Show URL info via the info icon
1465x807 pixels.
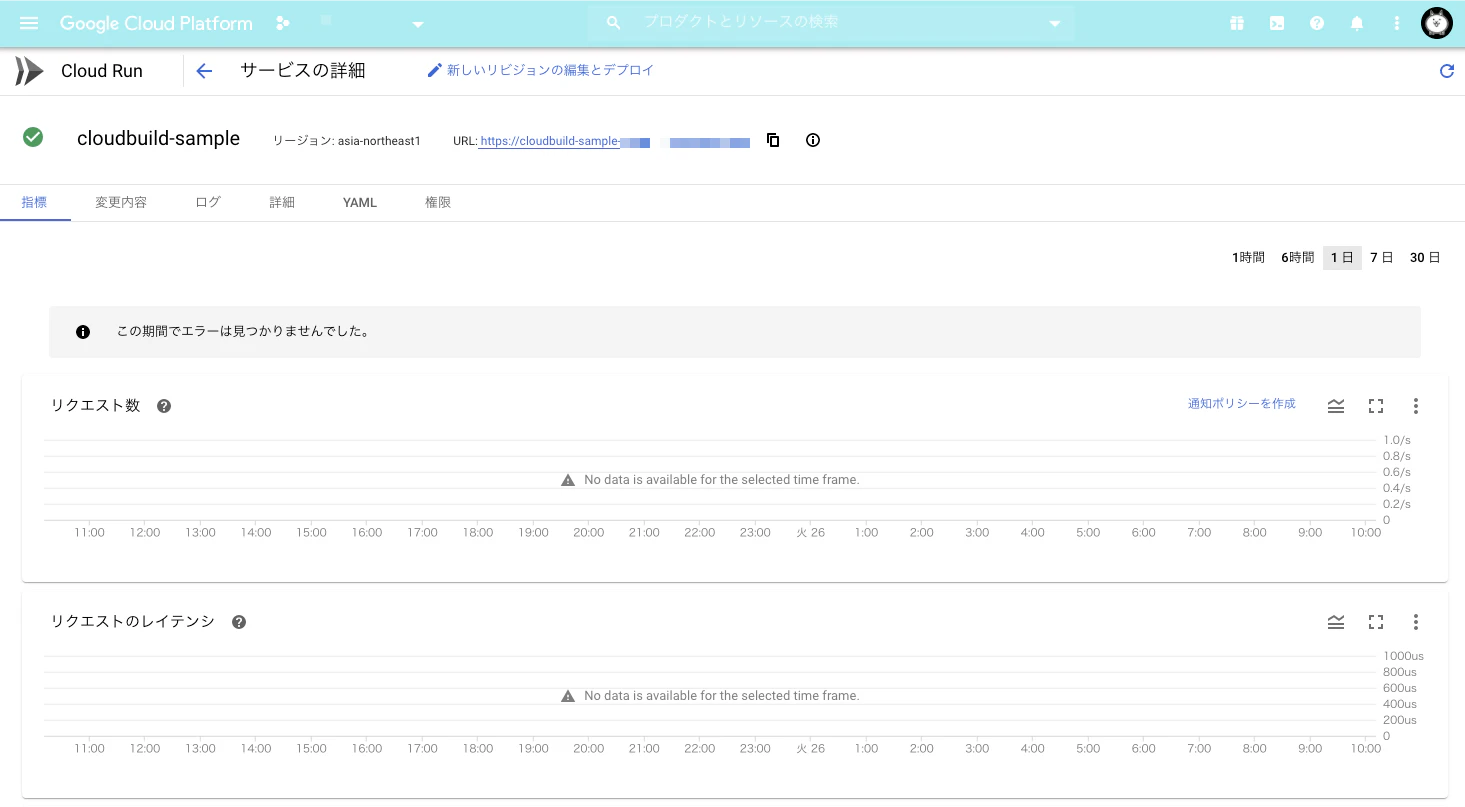pyautogui.click(x=813, y=140)
